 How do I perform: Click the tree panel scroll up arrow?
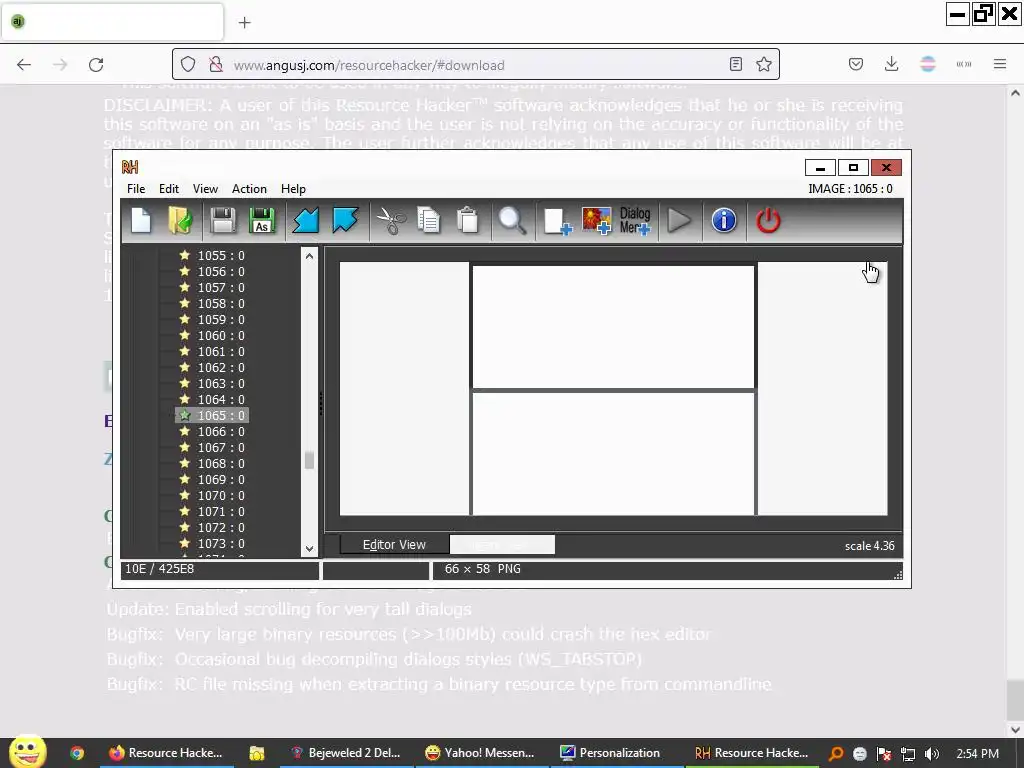pos(310,256)
